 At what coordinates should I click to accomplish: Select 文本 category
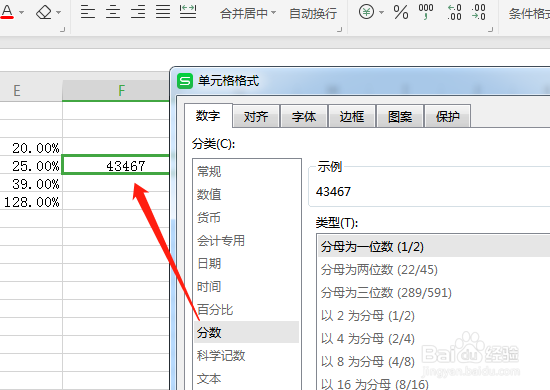click(246, 378)
